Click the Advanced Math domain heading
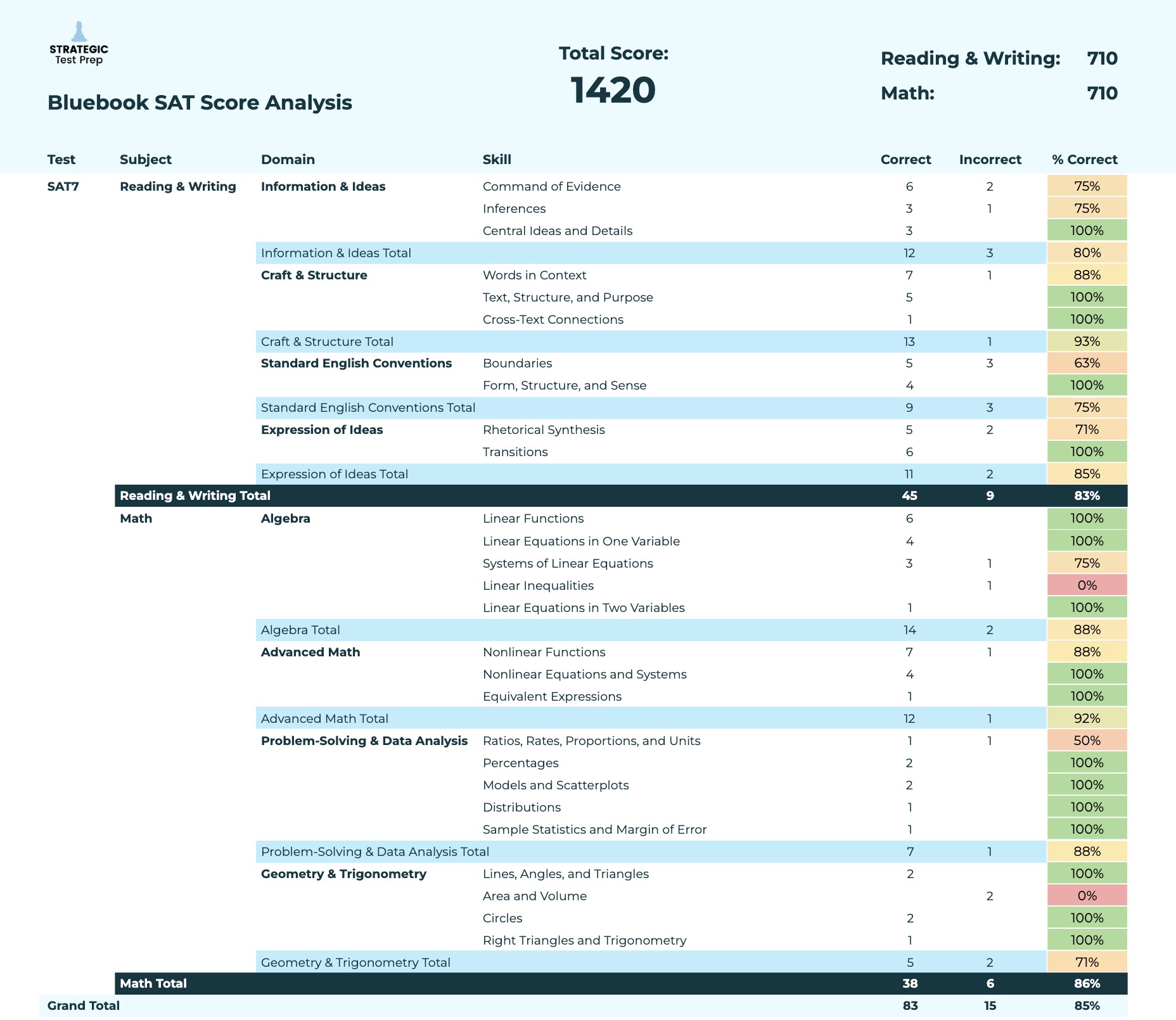Viewport: 1176px width, 1020px height. point(310,652)
